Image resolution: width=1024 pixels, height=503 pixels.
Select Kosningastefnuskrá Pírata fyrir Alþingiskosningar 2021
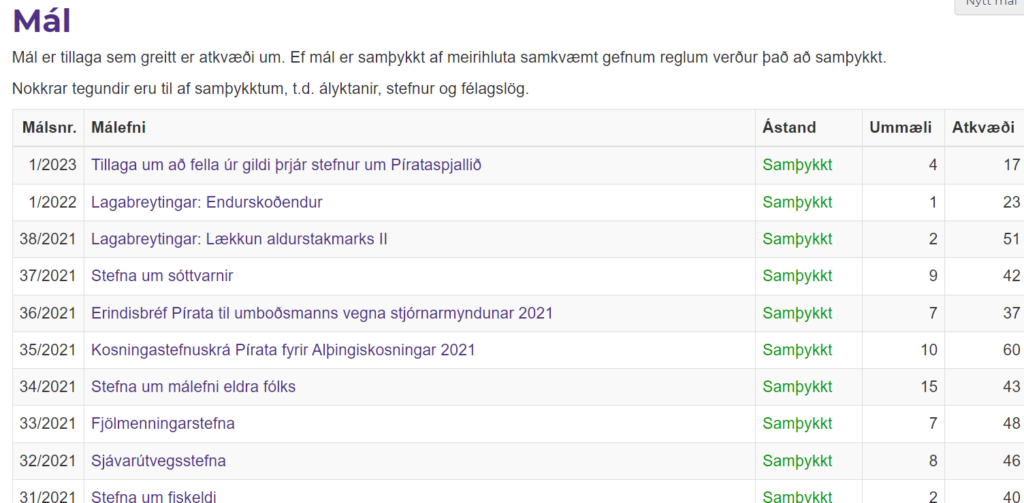point(283,350)
